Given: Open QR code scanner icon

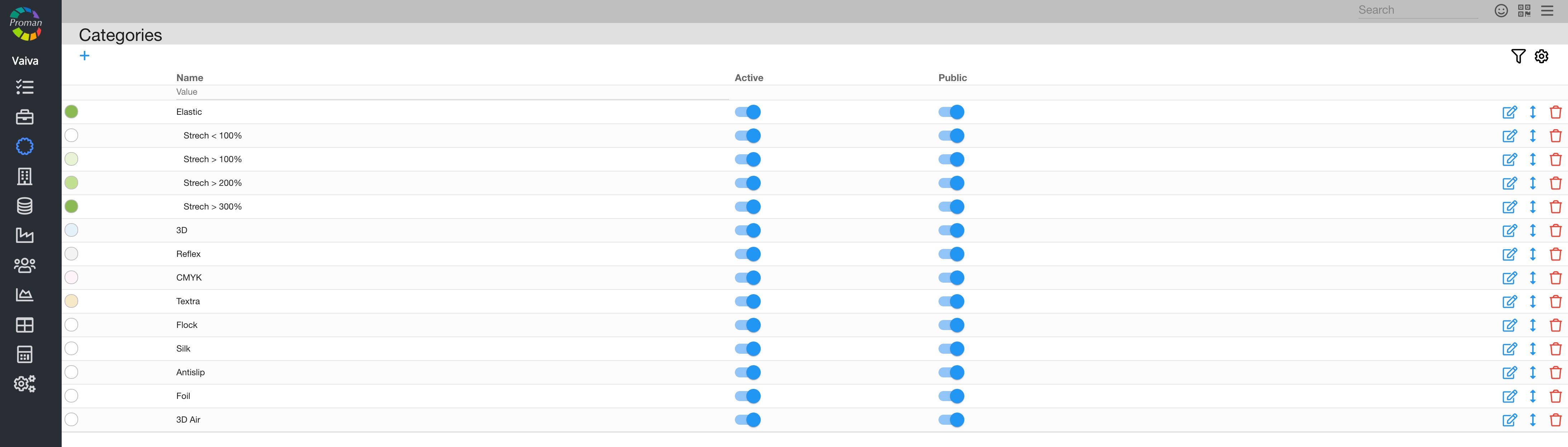Looking at the screenshot, I should [1524, 10].
